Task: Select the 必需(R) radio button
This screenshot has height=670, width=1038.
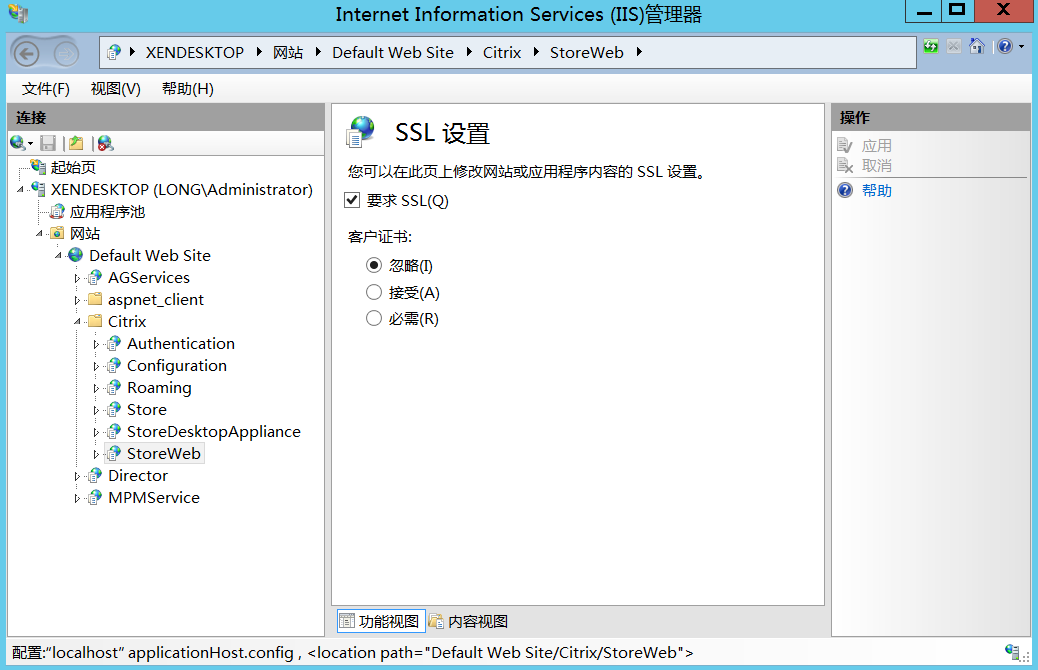Action: 374,318
